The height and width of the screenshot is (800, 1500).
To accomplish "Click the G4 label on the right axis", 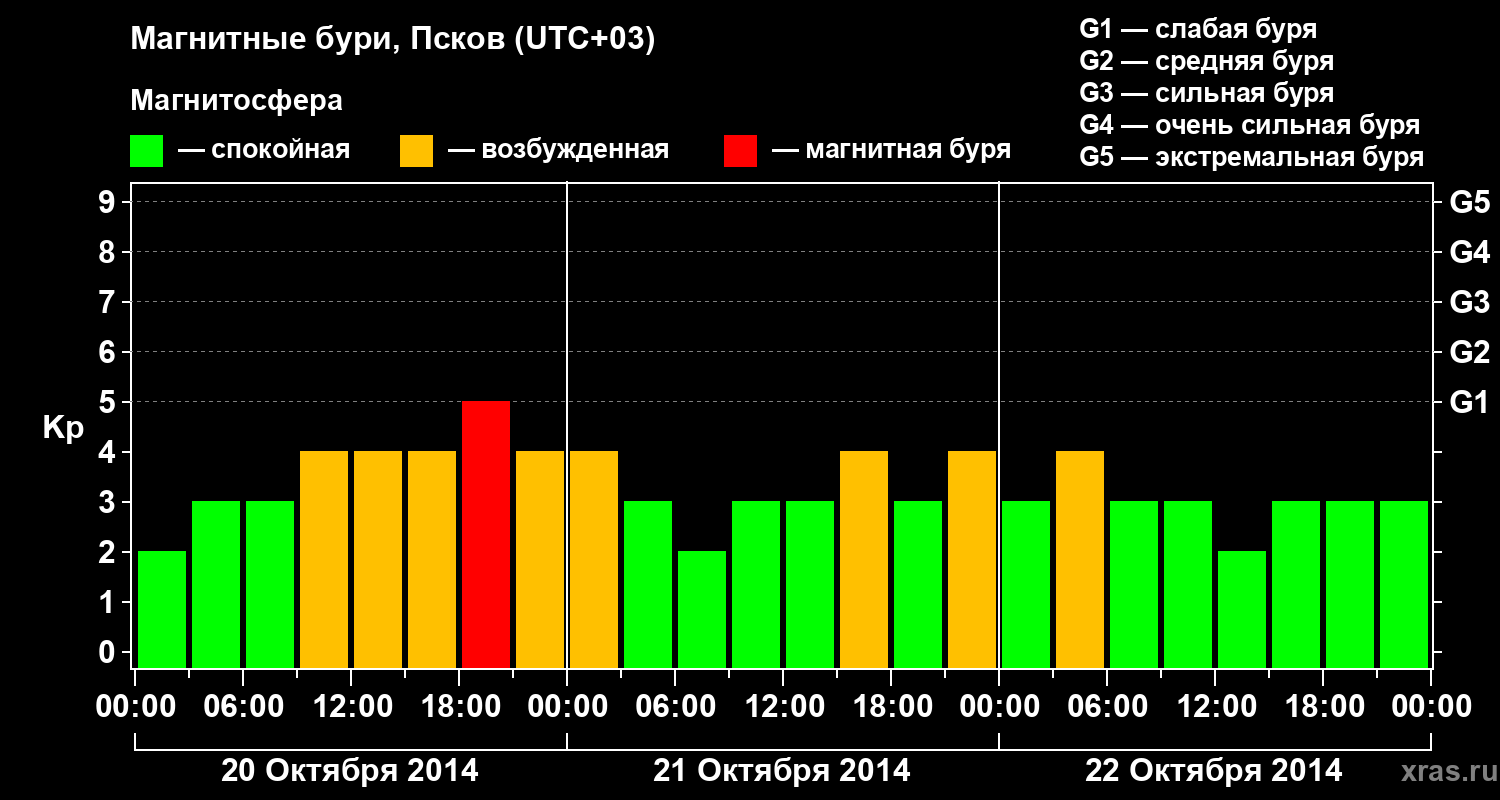I will pos(1469,252).
